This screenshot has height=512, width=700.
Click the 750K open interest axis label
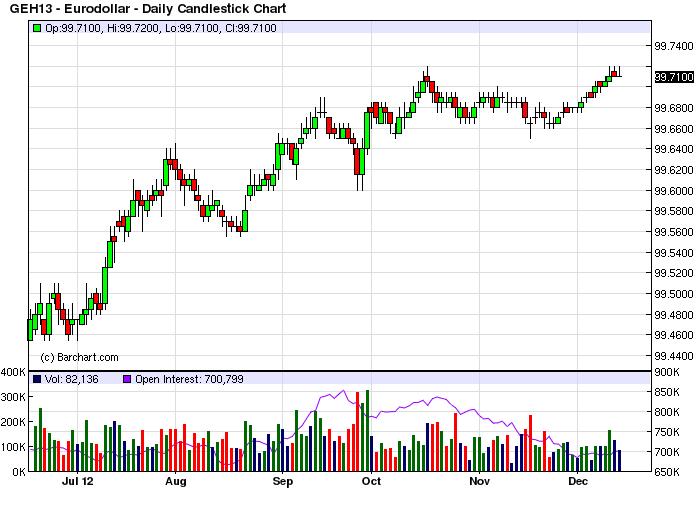tap(667, 432)
